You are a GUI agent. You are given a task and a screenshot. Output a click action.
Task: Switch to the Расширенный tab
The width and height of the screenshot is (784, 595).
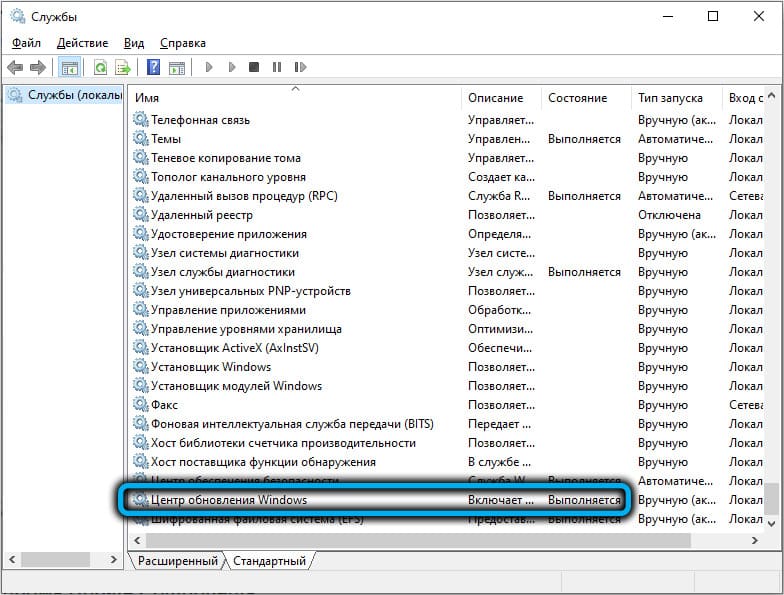tap(178, 561)
